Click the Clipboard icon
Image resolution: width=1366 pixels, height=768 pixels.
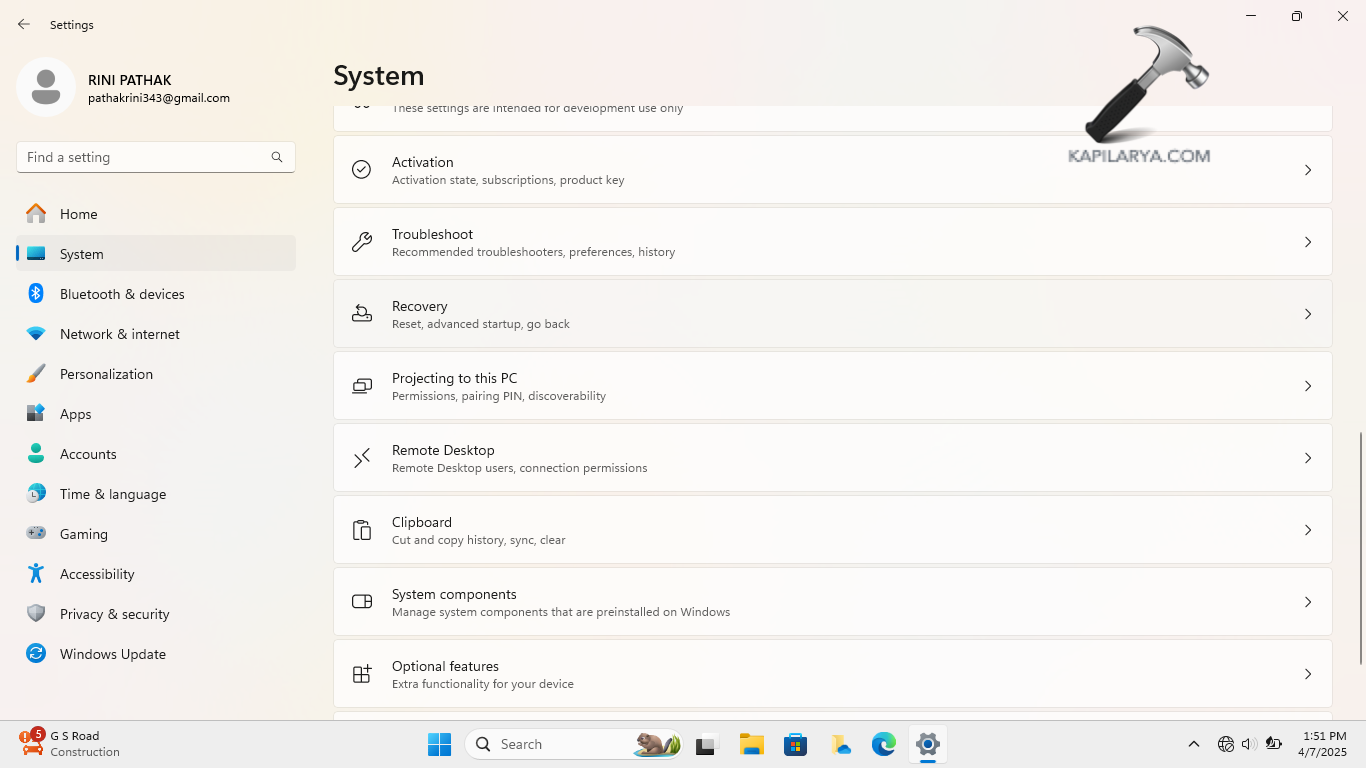(x=362, y=530)
